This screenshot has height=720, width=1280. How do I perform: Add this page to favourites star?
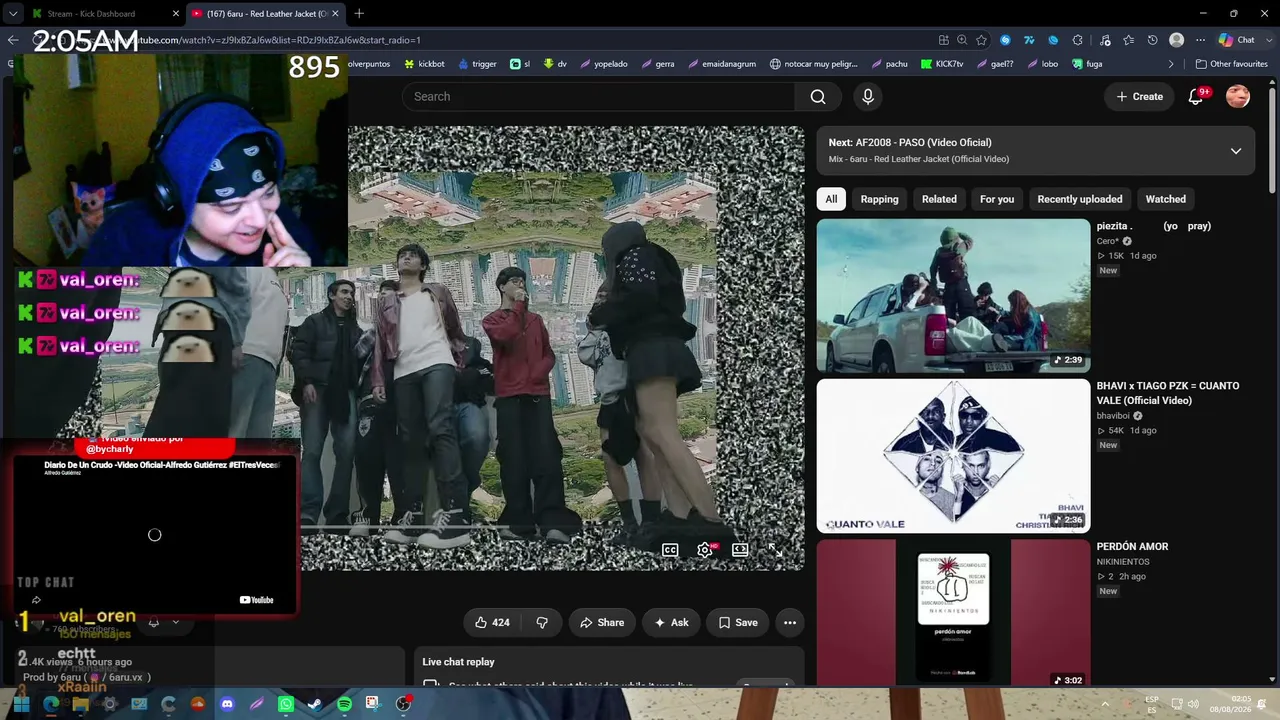point(981,40)
